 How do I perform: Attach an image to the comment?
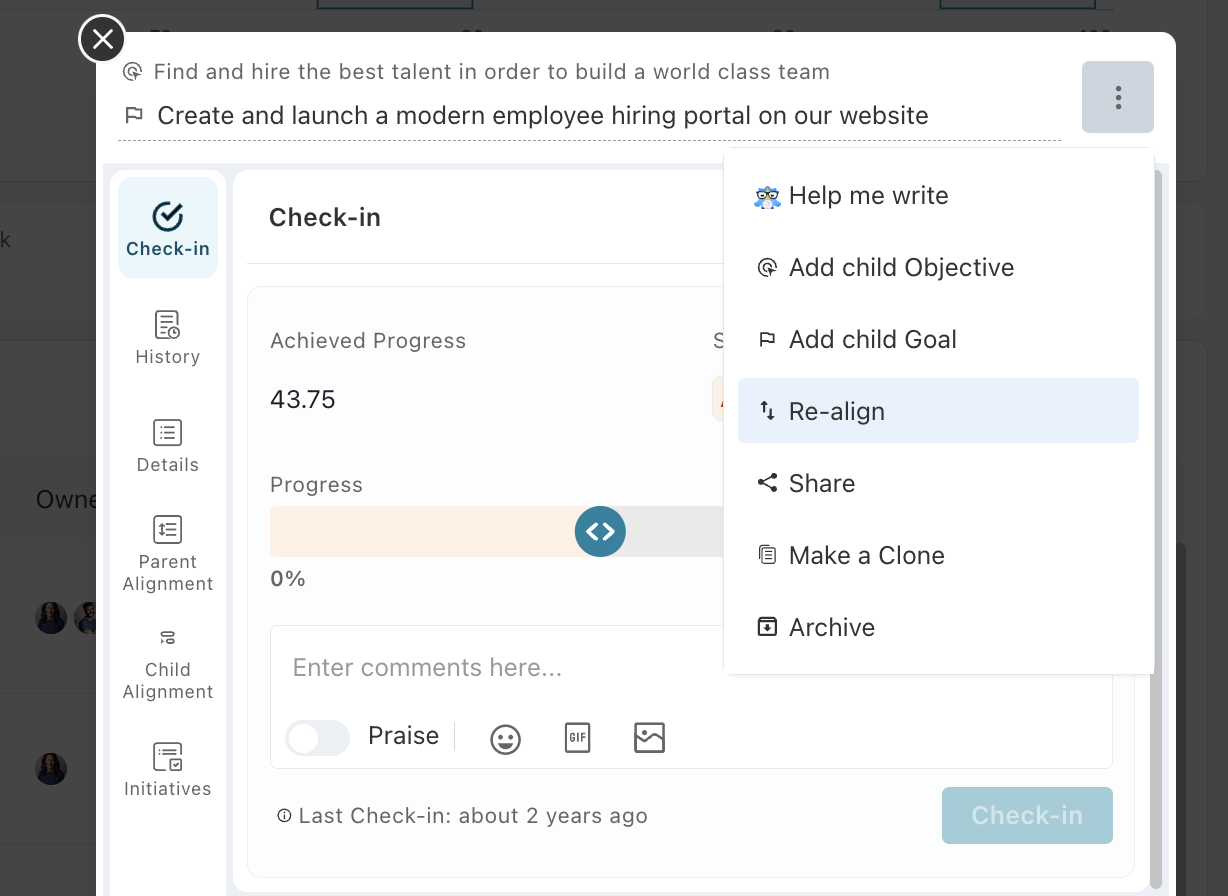[x=649, y=738]
